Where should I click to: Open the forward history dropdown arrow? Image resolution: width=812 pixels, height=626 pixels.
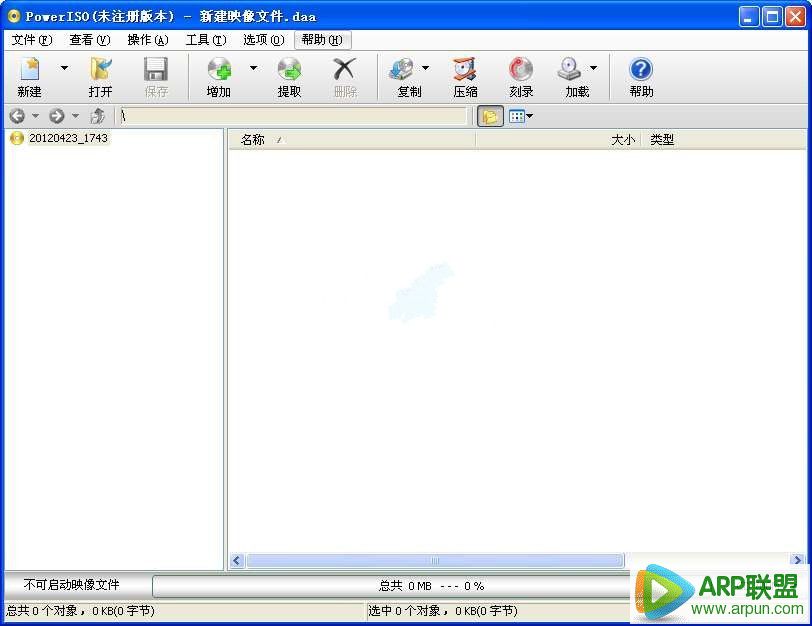pos(76,115)
